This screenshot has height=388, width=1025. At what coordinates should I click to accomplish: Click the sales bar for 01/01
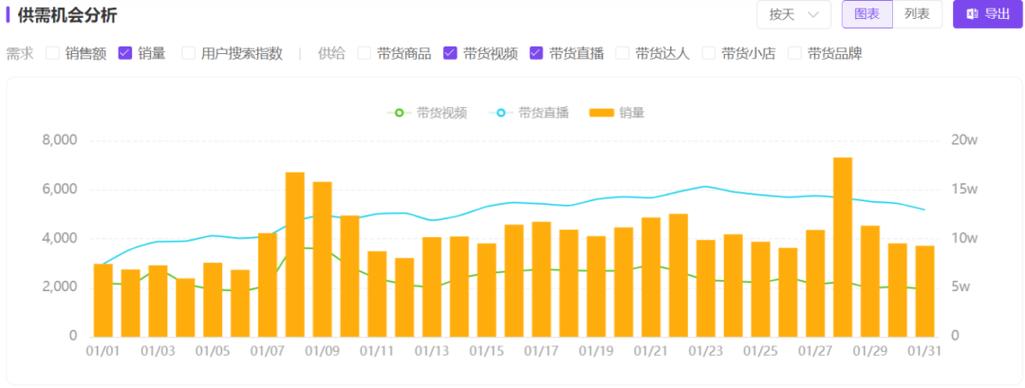[103, 300]
